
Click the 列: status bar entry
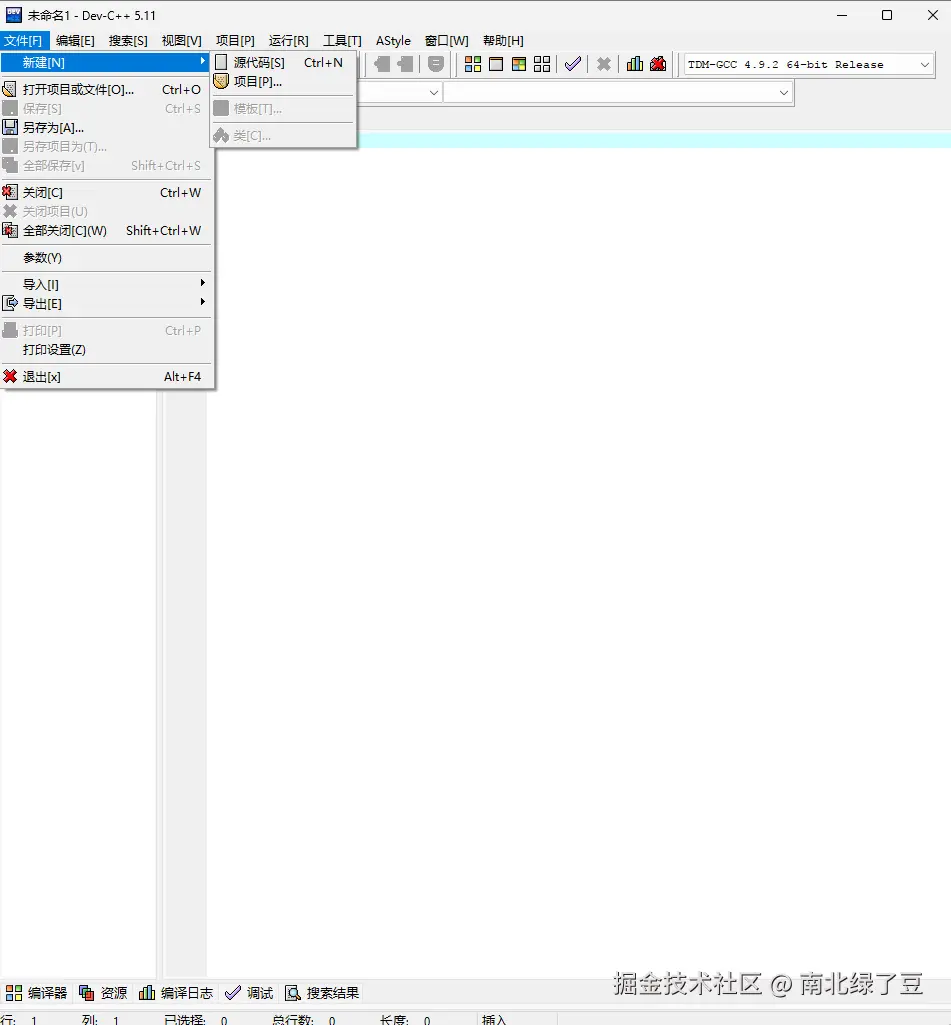[100, 1019]
